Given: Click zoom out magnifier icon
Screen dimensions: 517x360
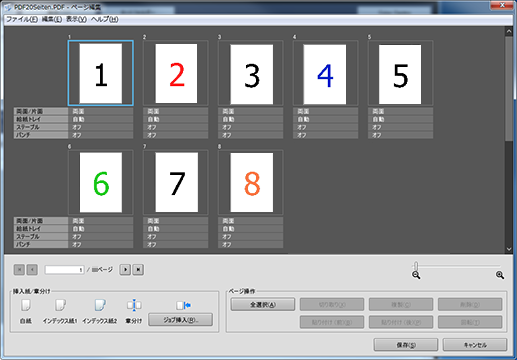Looking at the screenshot, I should 416,275.
